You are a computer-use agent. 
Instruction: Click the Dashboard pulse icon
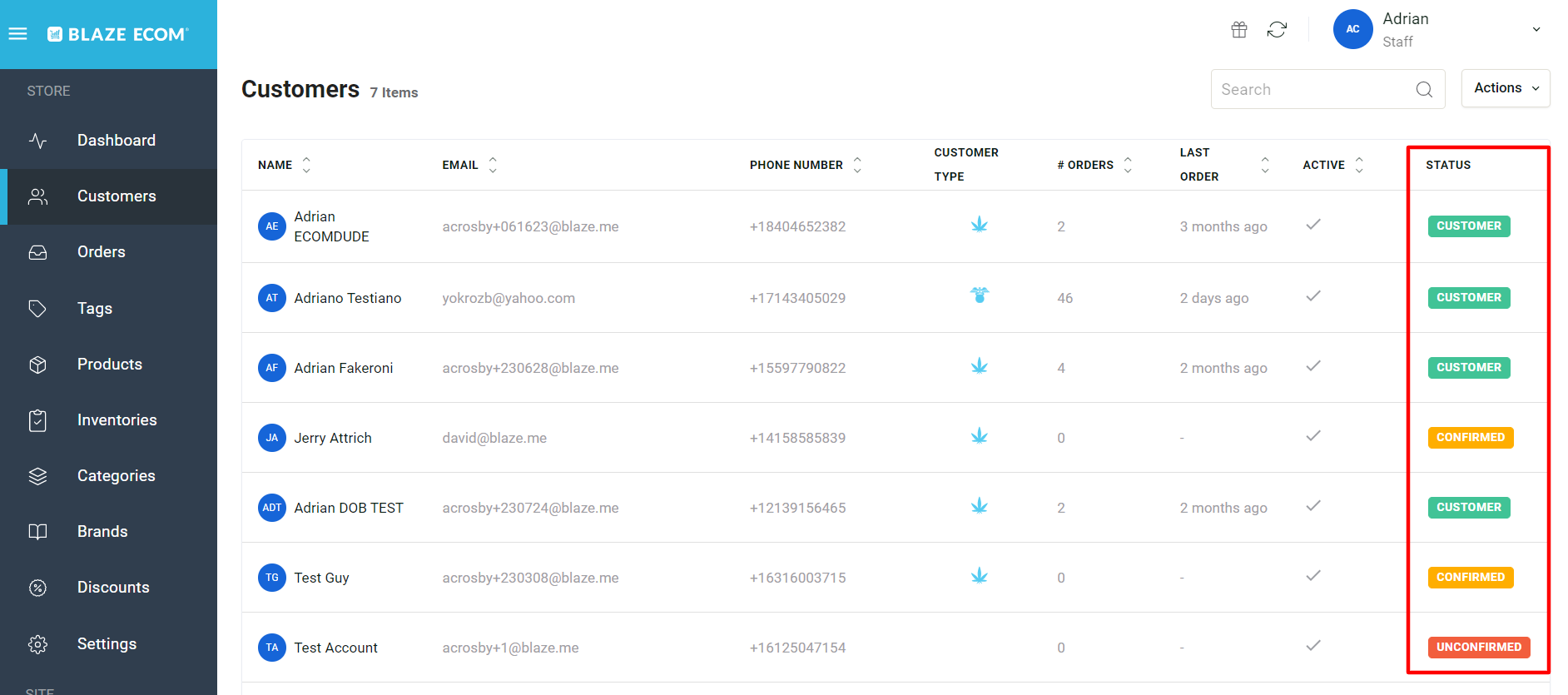click(37, 141)
